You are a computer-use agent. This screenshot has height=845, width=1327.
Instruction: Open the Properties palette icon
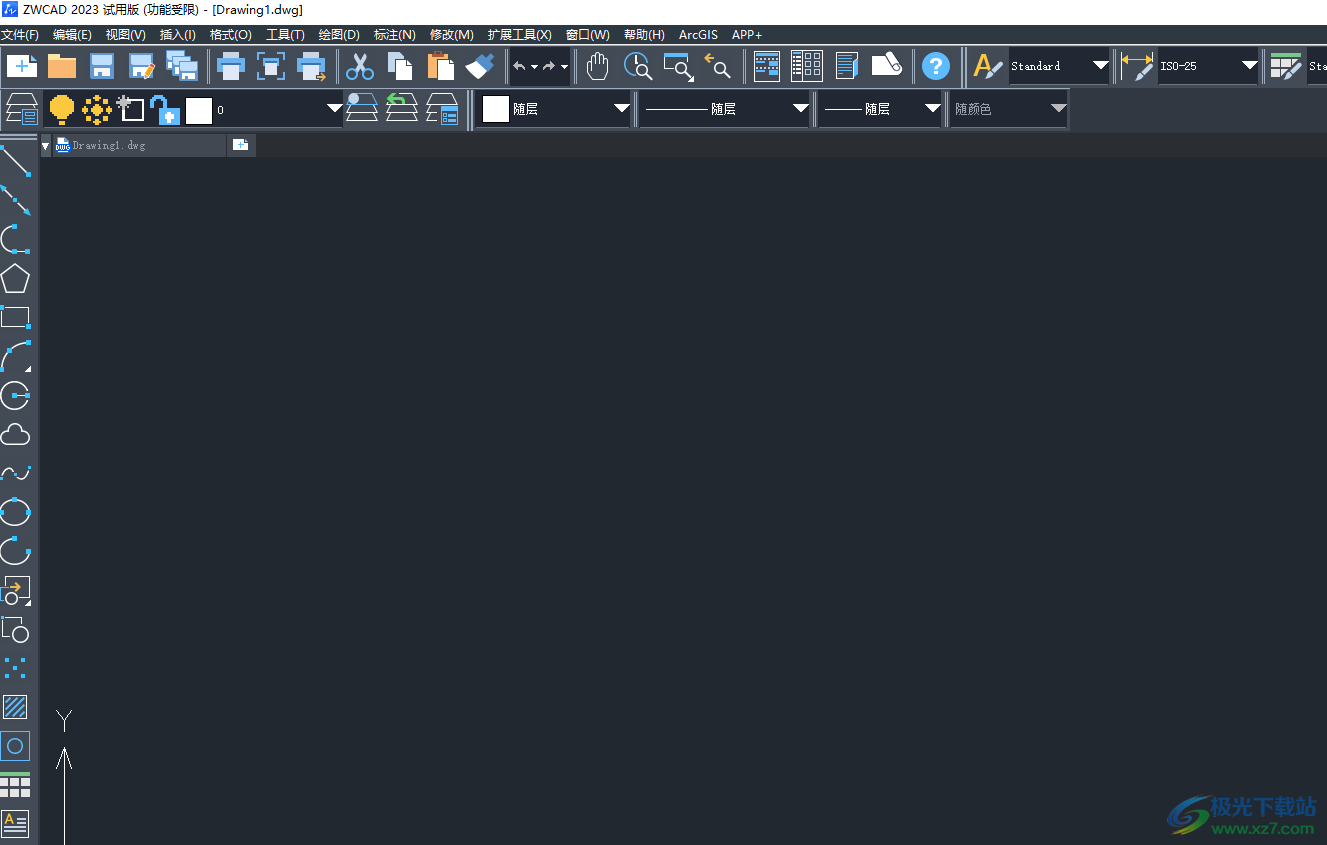767,66
